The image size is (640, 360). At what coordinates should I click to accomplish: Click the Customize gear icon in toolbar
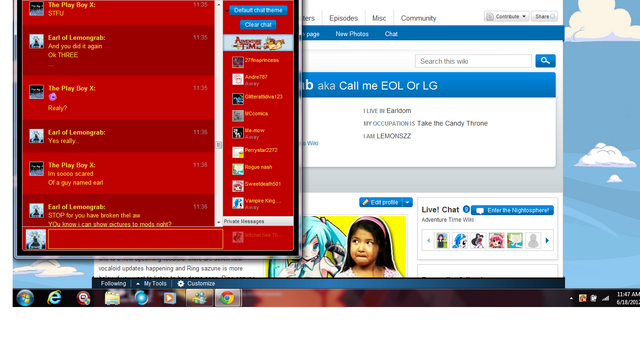point(181,283)
